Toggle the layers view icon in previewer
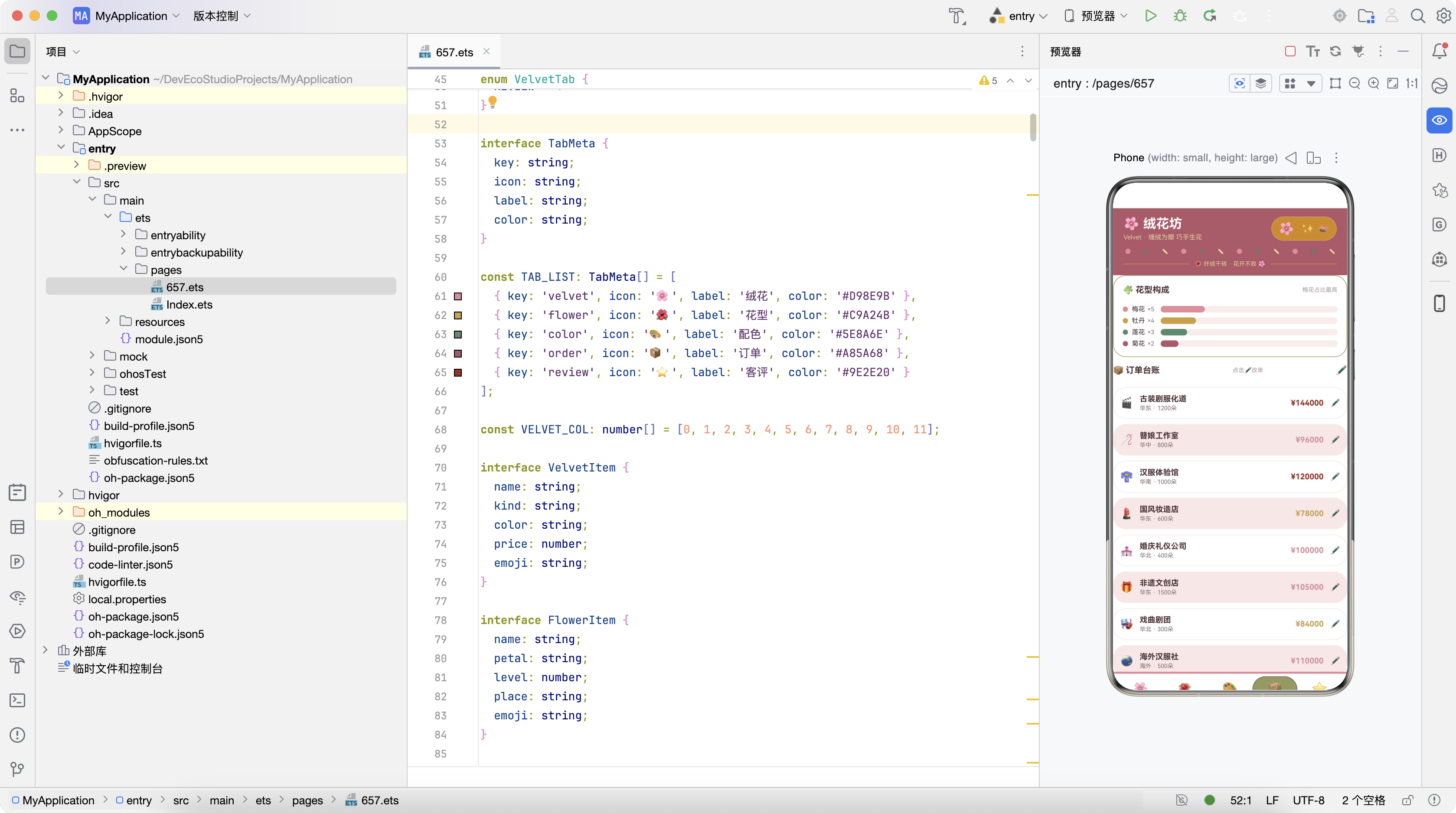The width and height of the screenshot is (1456, 813). pyautogui.click(x=1261, y=84)
